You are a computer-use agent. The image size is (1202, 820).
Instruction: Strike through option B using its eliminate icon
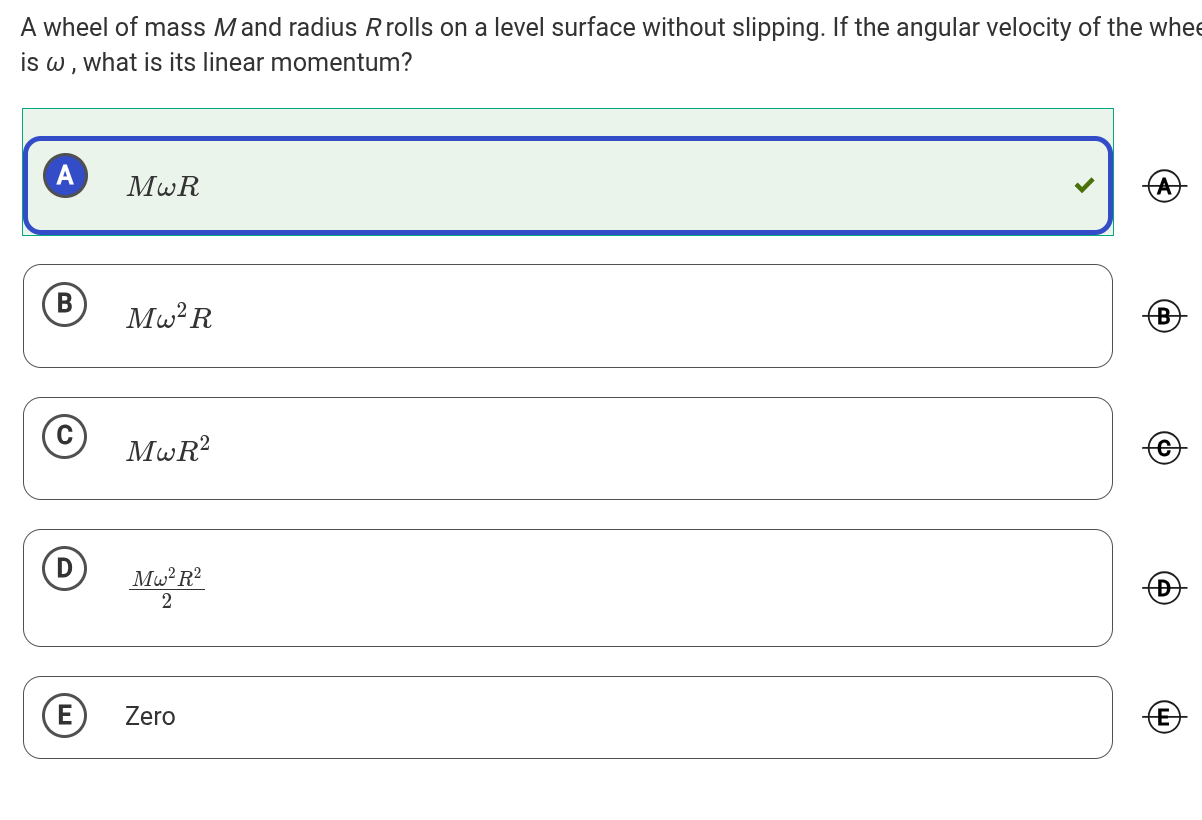click(1164, 316)
